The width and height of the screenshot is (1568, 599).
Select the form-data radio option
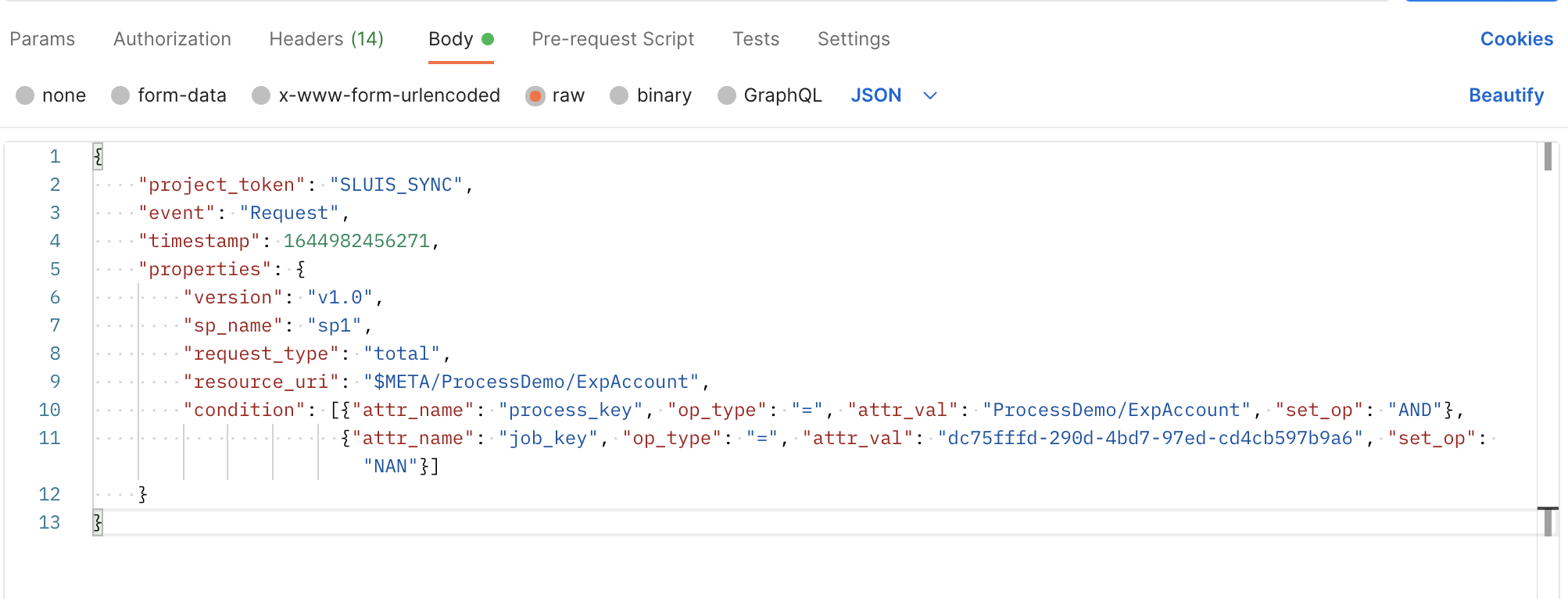(169, 95)
